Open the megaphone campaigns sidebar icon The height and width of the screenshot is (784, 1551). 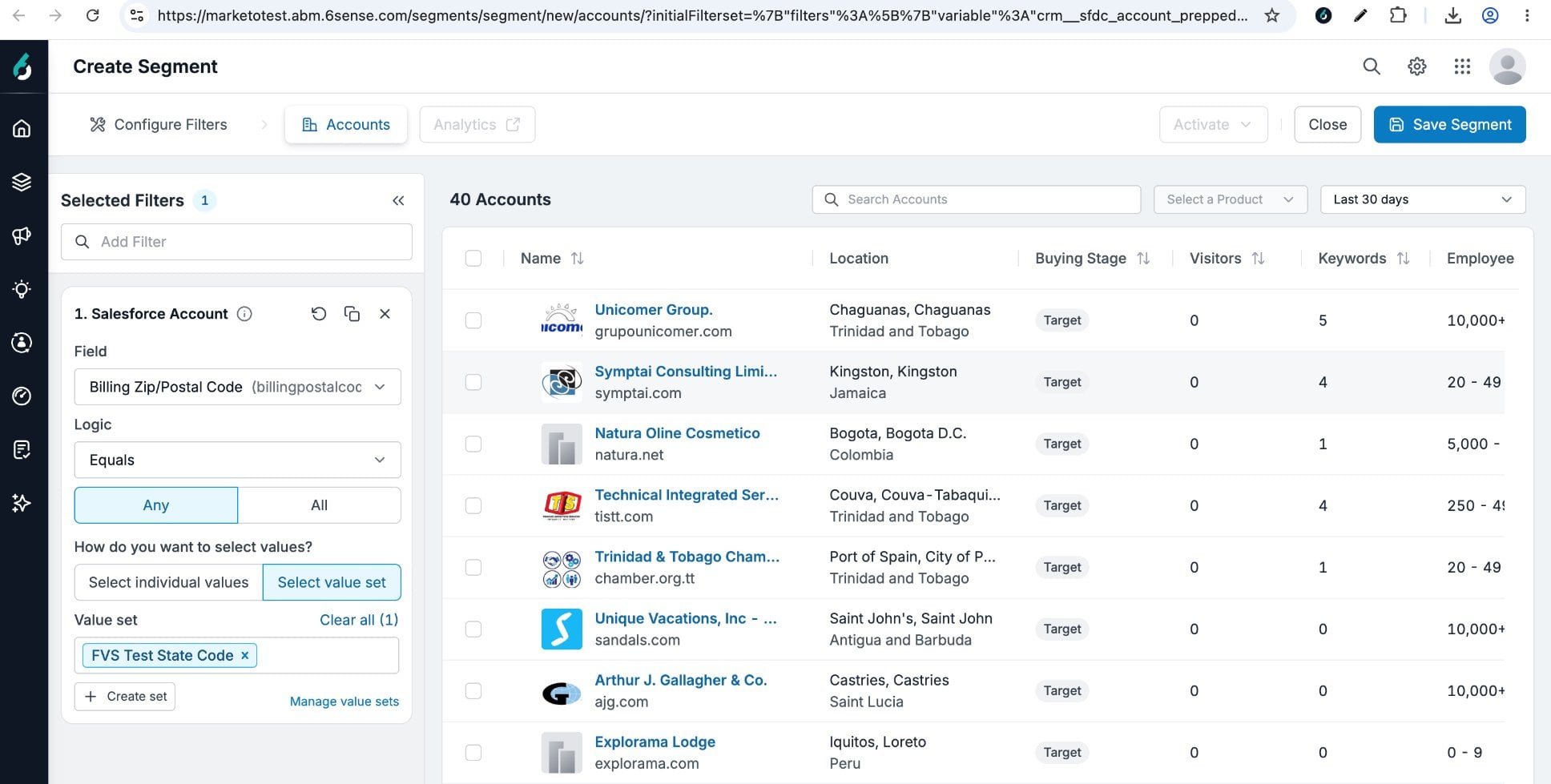(x=22, y=235)
